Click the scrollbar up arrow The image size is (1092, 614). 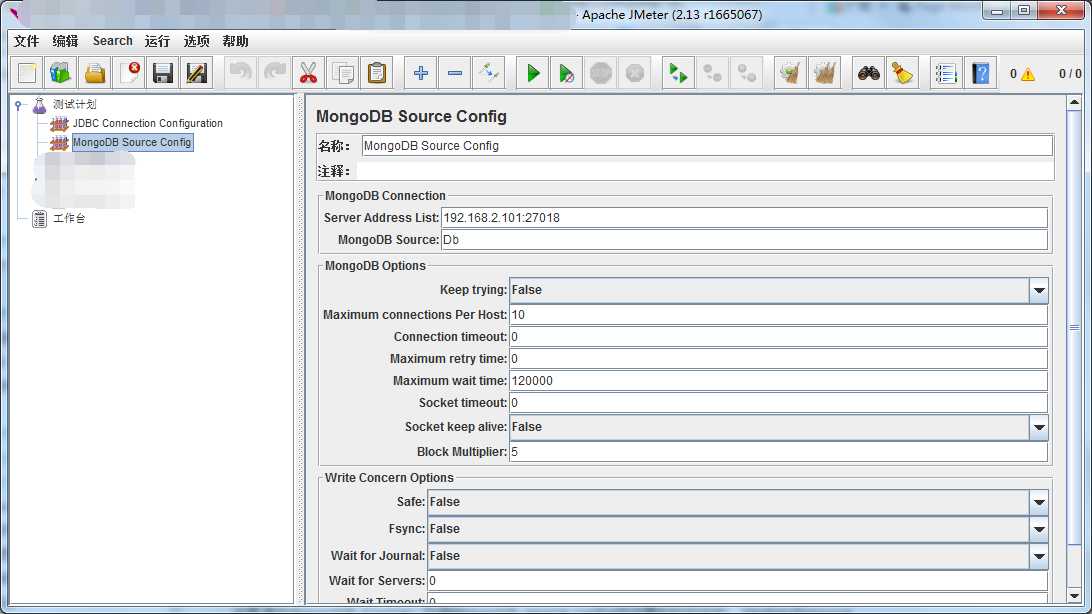click(1074, 103)
